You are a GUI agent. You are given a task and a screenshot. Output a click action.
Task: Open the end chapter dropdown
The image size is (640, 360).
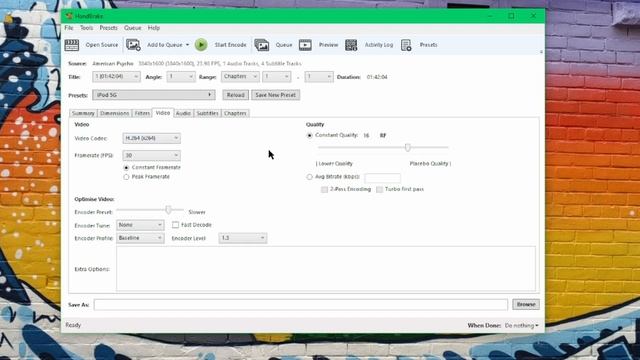(319, 77)
